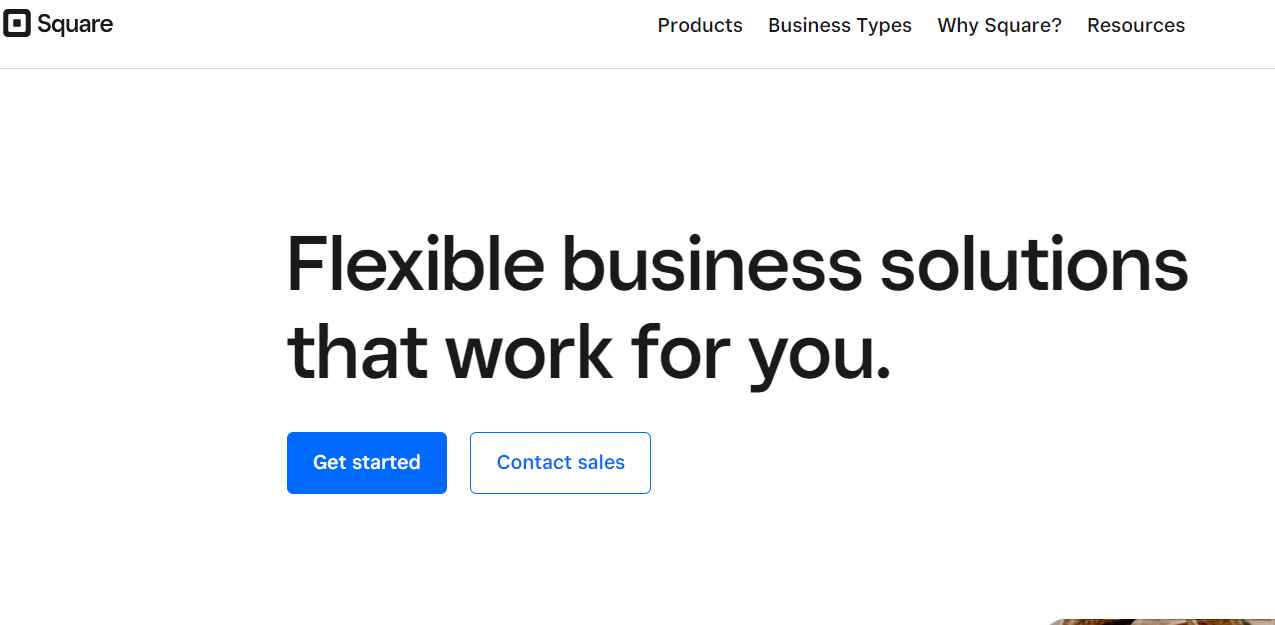Screen dimensions: 1275x625
Task: Expand the Business Types navigation menu
Action: pos(840,25)
